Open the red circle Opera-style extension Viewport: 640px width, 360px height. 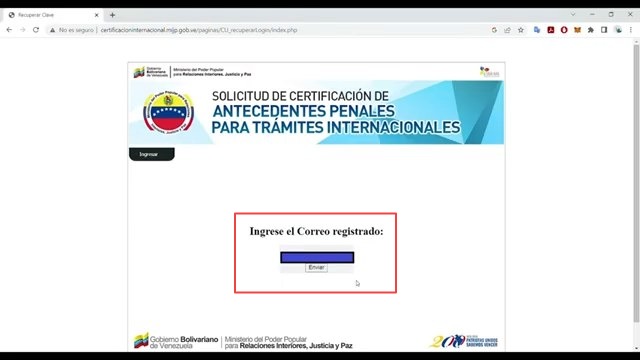pos(564,30)
